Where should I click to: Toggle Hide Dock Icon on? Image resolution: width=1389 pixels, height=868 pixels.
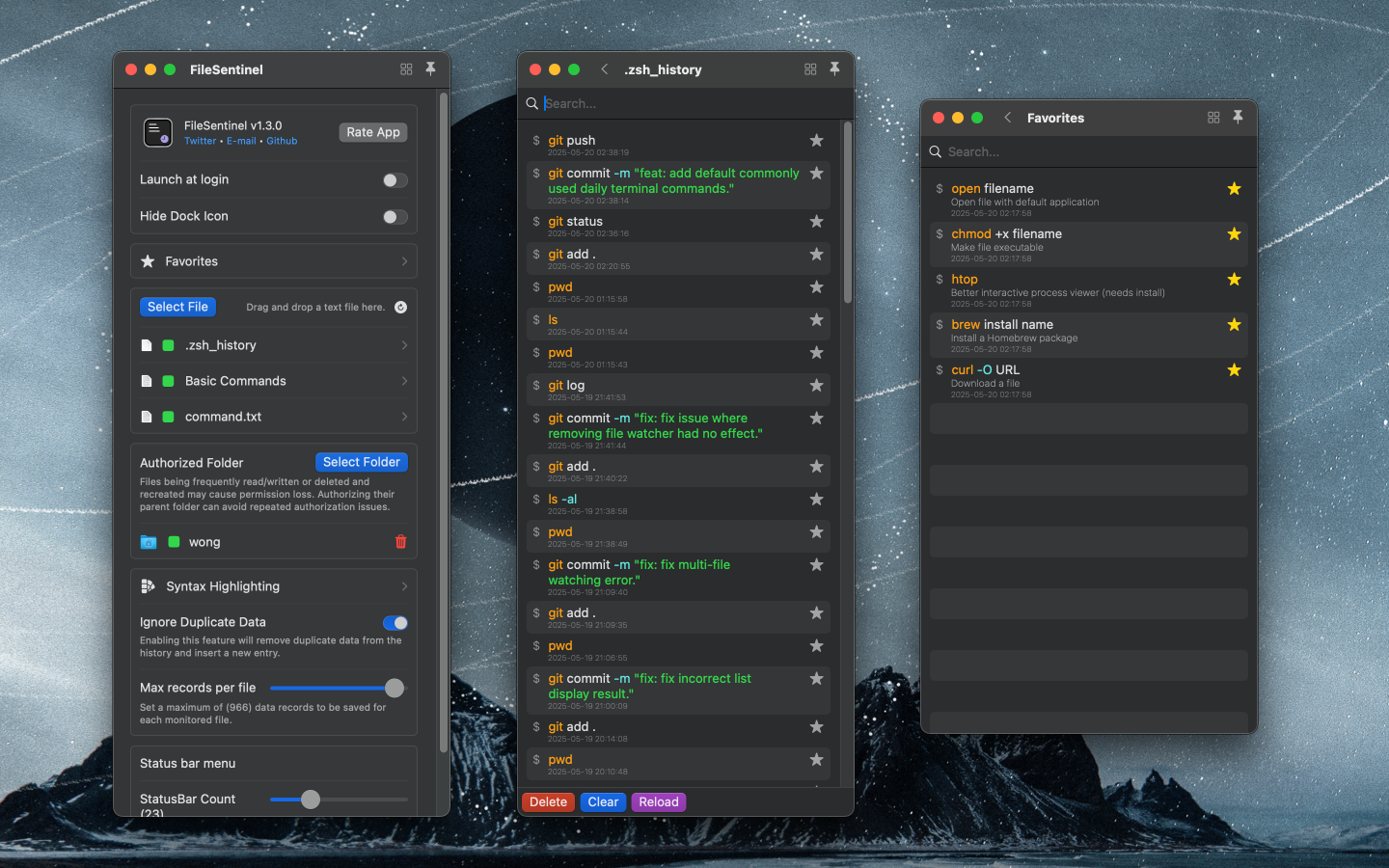(x=394, y=216)
